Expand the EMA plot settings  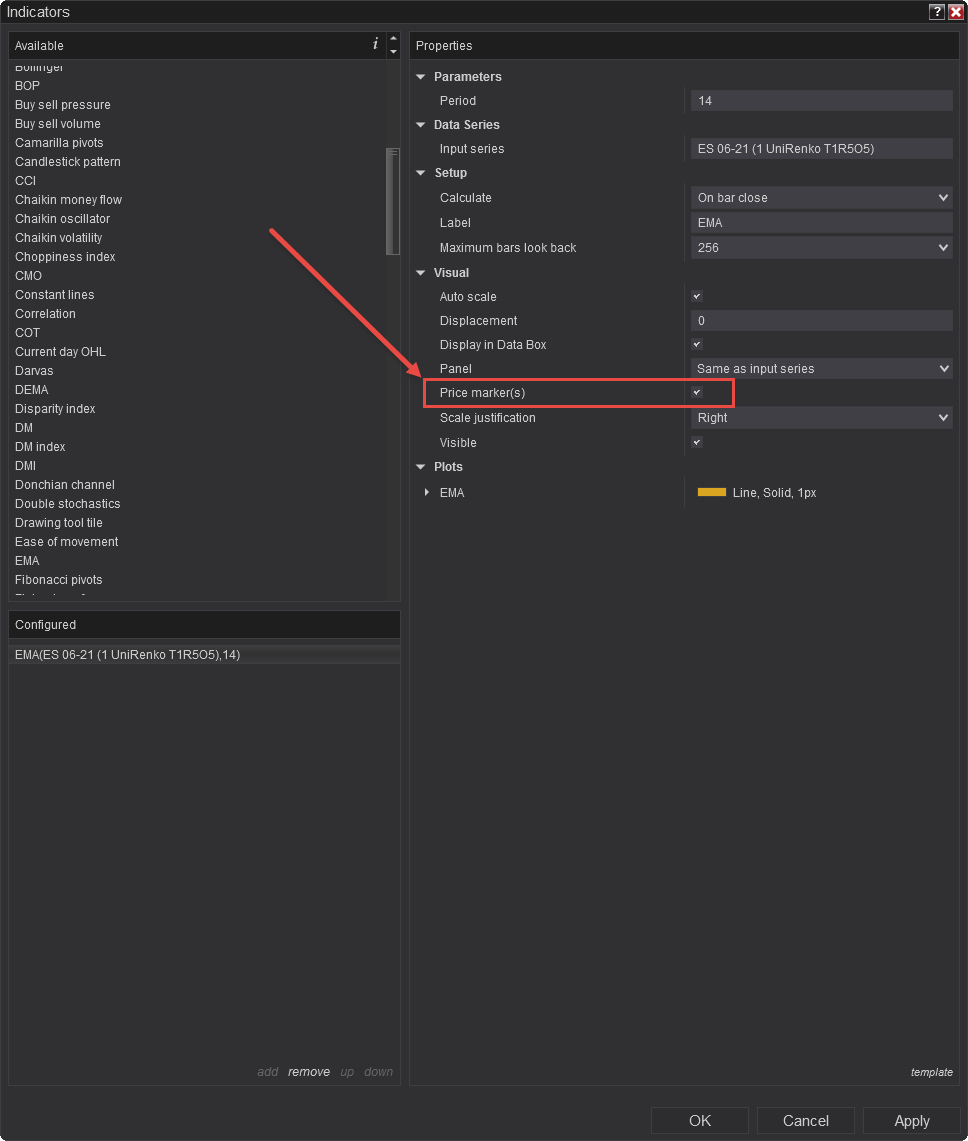coord(427,492)
